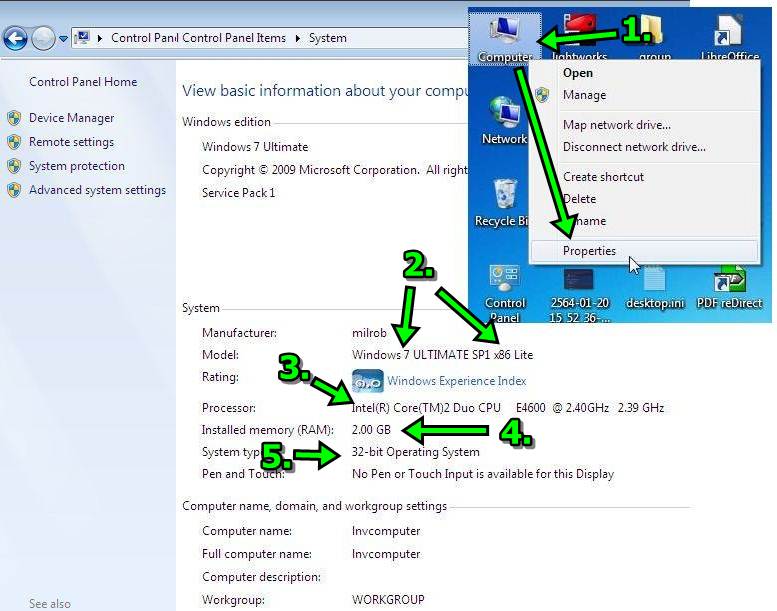777x611 pixels.
Task: Click shield icon next to System protection
Action: click(14, 166)
